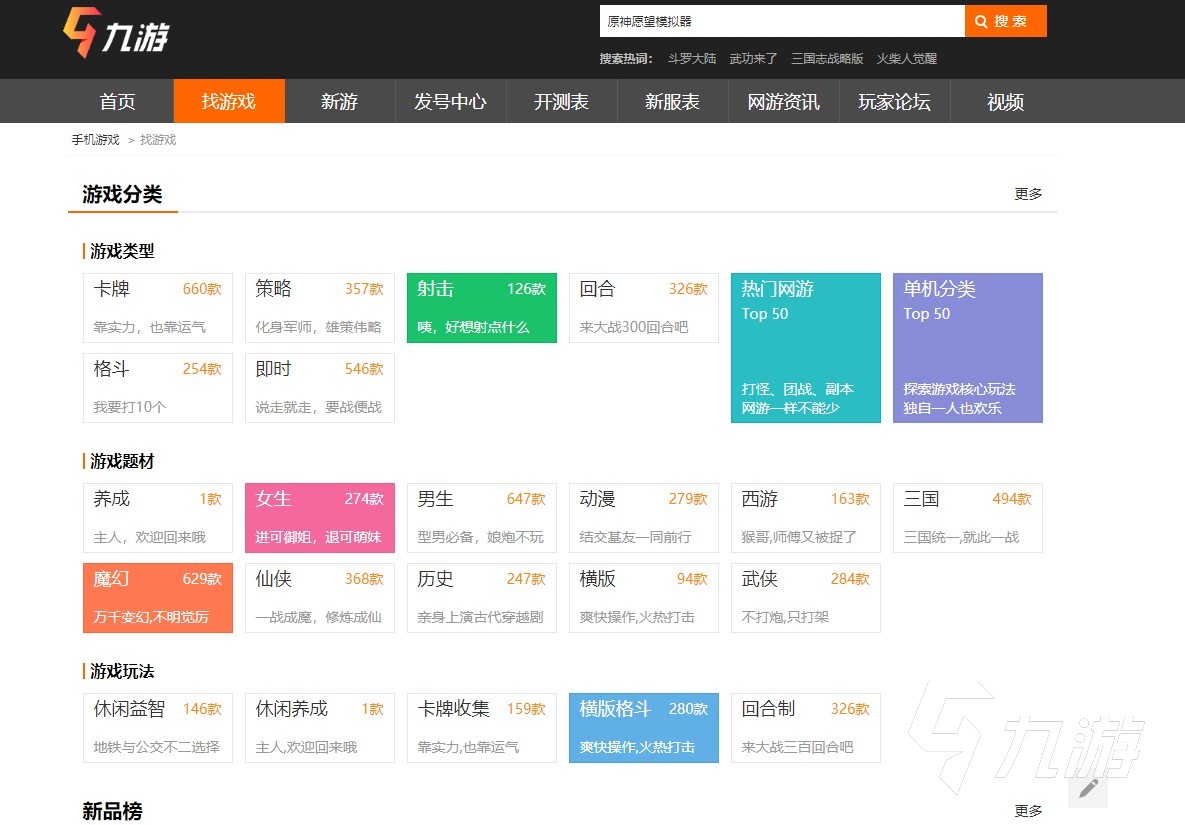Image resolution: width=1185 pixels, height=825 pixels.
Task: Select the green 射击 category tile
Action: pos(481,308)
